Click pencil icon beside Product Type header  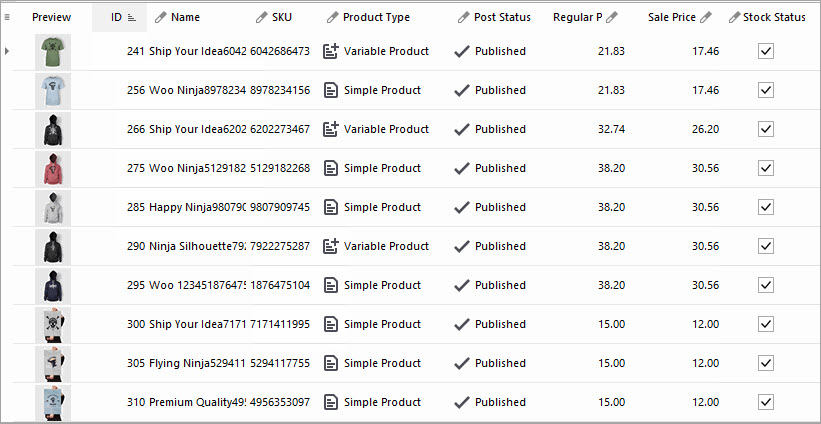coord(333,17)
